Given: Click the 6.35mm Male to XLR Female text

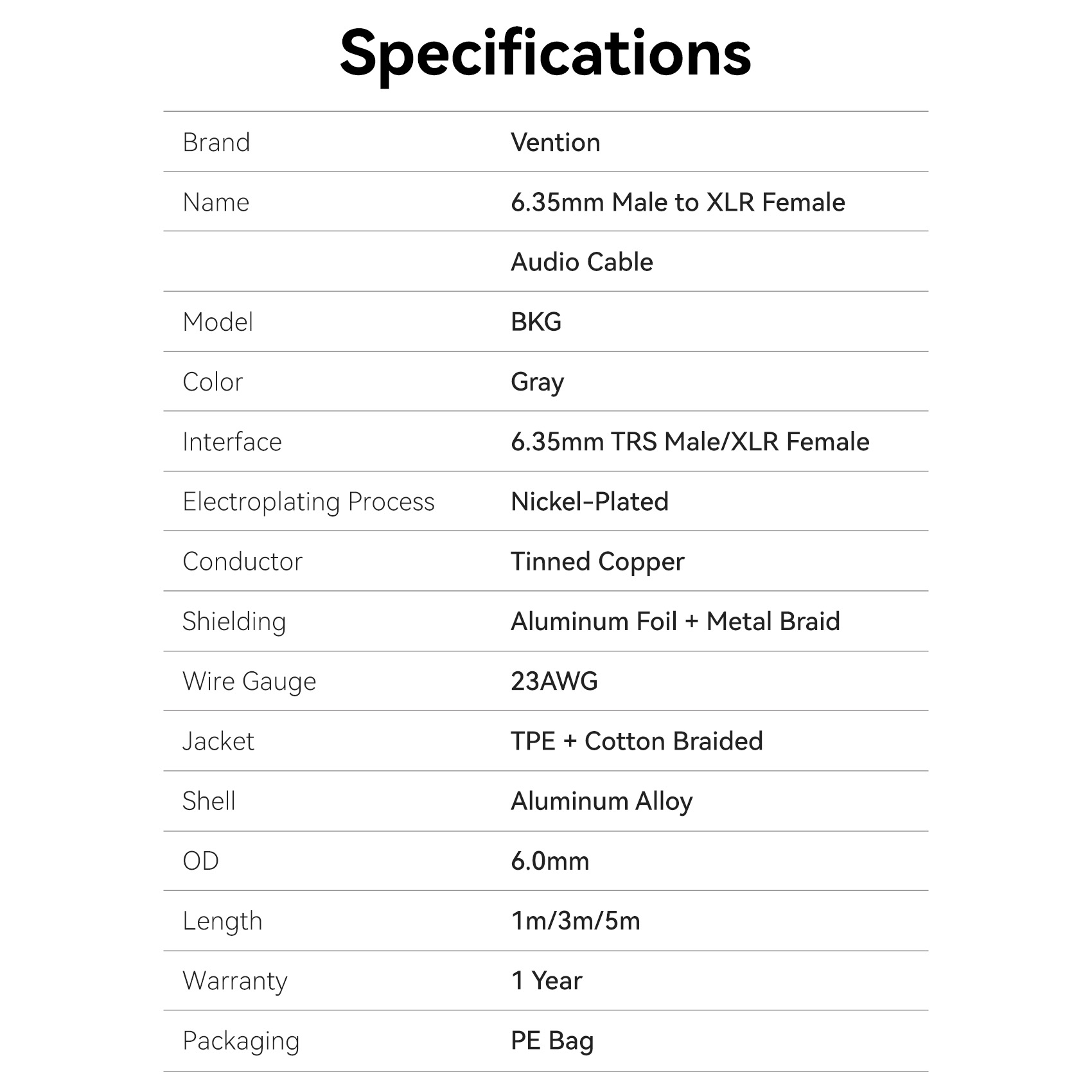Looking at the screenshot, I should click(678, 202).
